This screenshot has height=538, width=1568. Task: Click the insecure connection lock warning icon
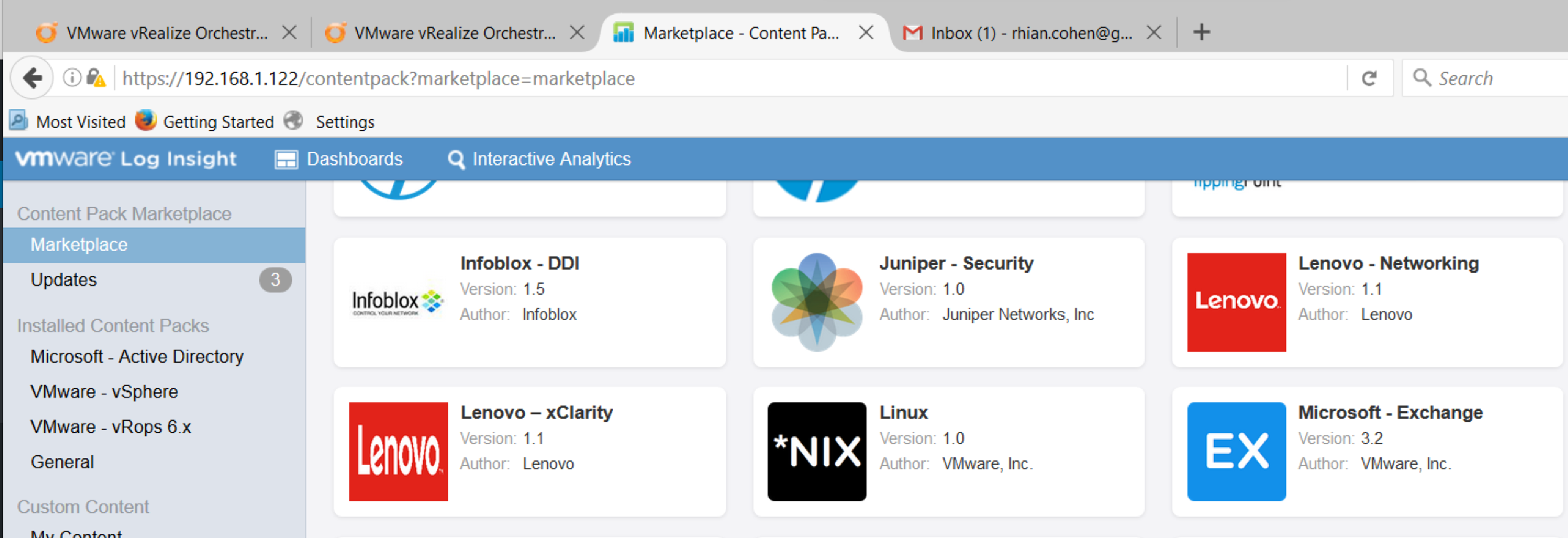pyautogui.click(x=97, y=78)
